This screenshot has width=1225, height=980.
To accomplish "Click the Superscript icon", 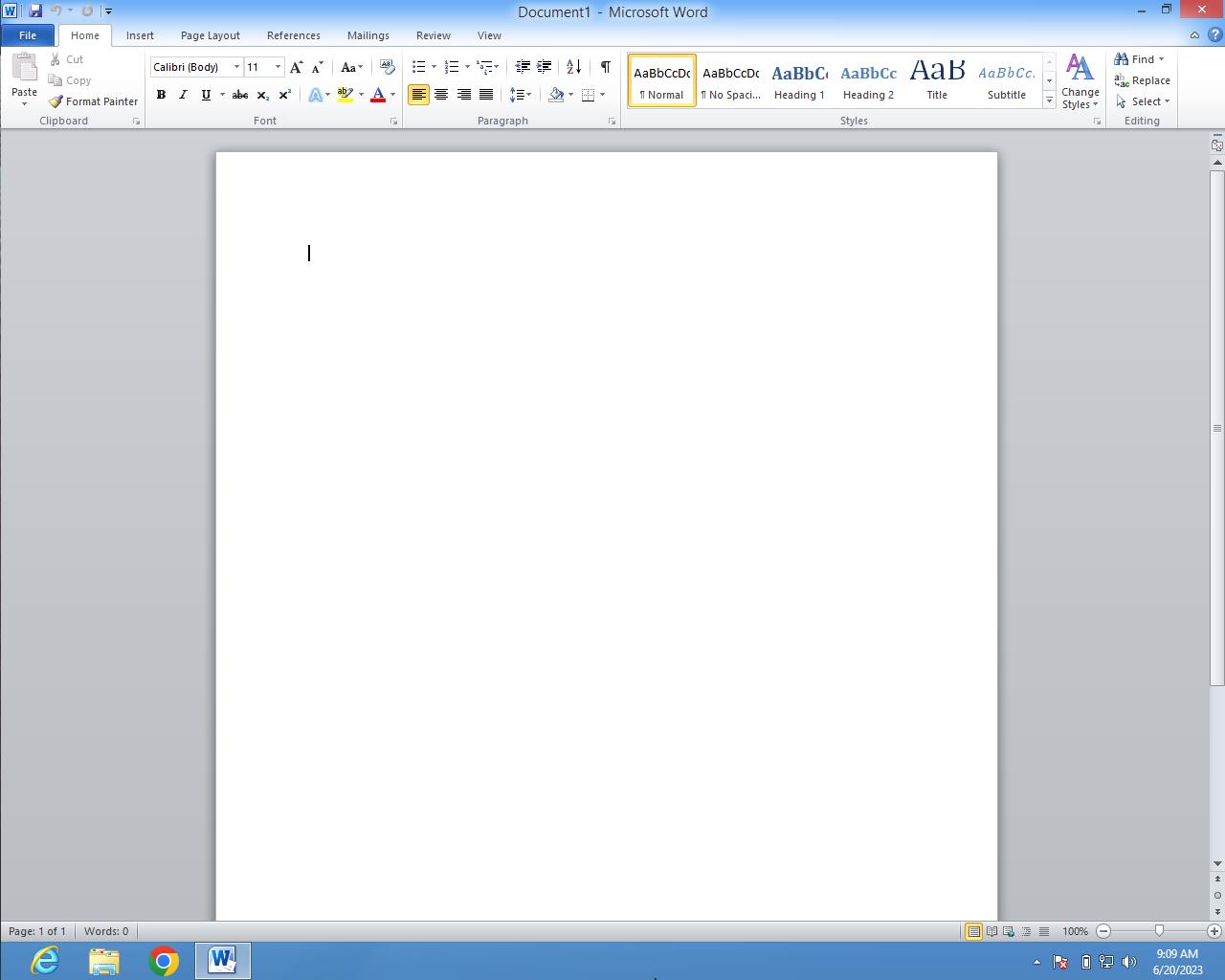I will (284, 95).
